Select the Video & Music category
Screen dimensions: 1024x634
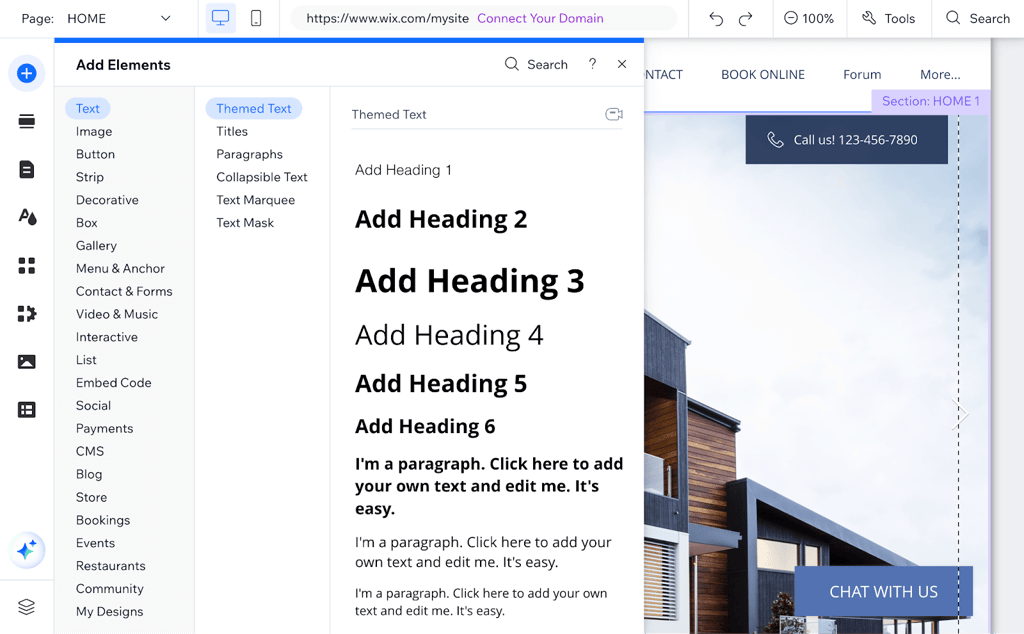pyautogui.click(x=117, y=314)
